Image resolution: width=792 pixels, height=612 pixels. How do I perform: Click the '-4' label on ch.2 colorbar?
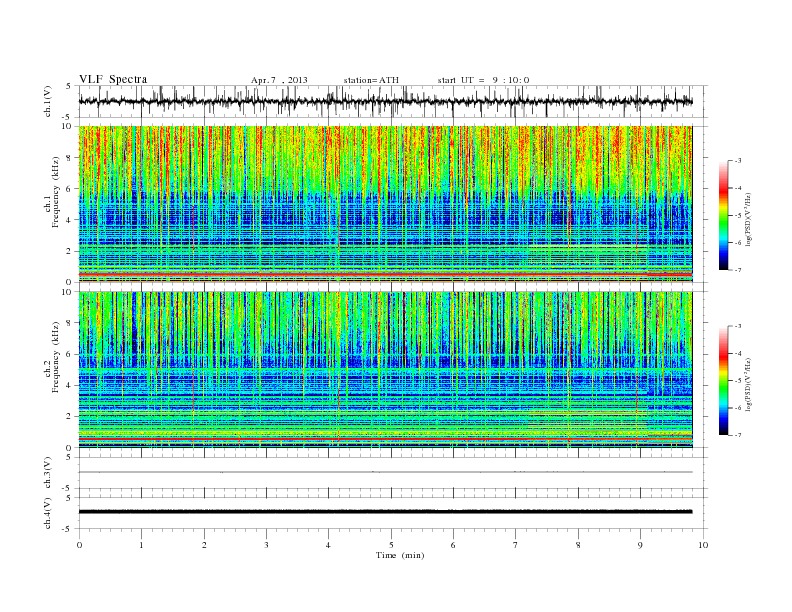pos(738,353)
